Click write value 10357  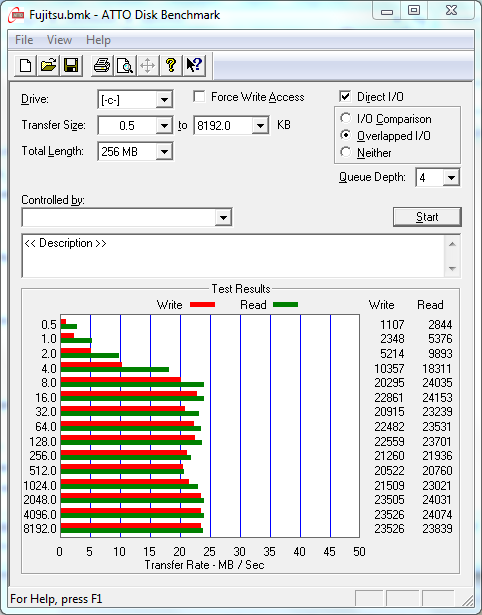(x=389, y=369)
